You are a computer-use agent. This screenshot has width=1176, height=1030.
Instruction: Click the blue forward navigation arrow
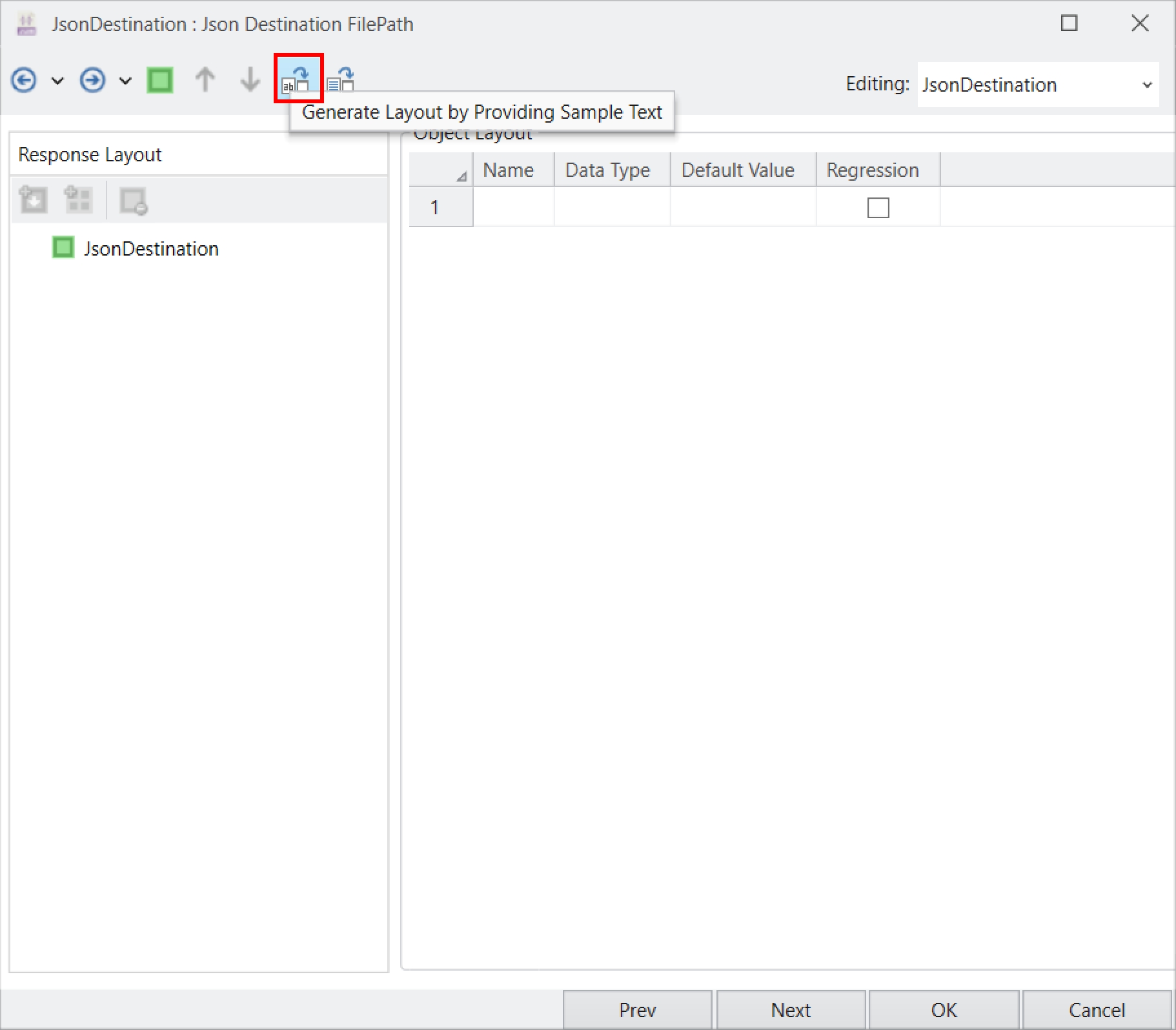(92, 81)
